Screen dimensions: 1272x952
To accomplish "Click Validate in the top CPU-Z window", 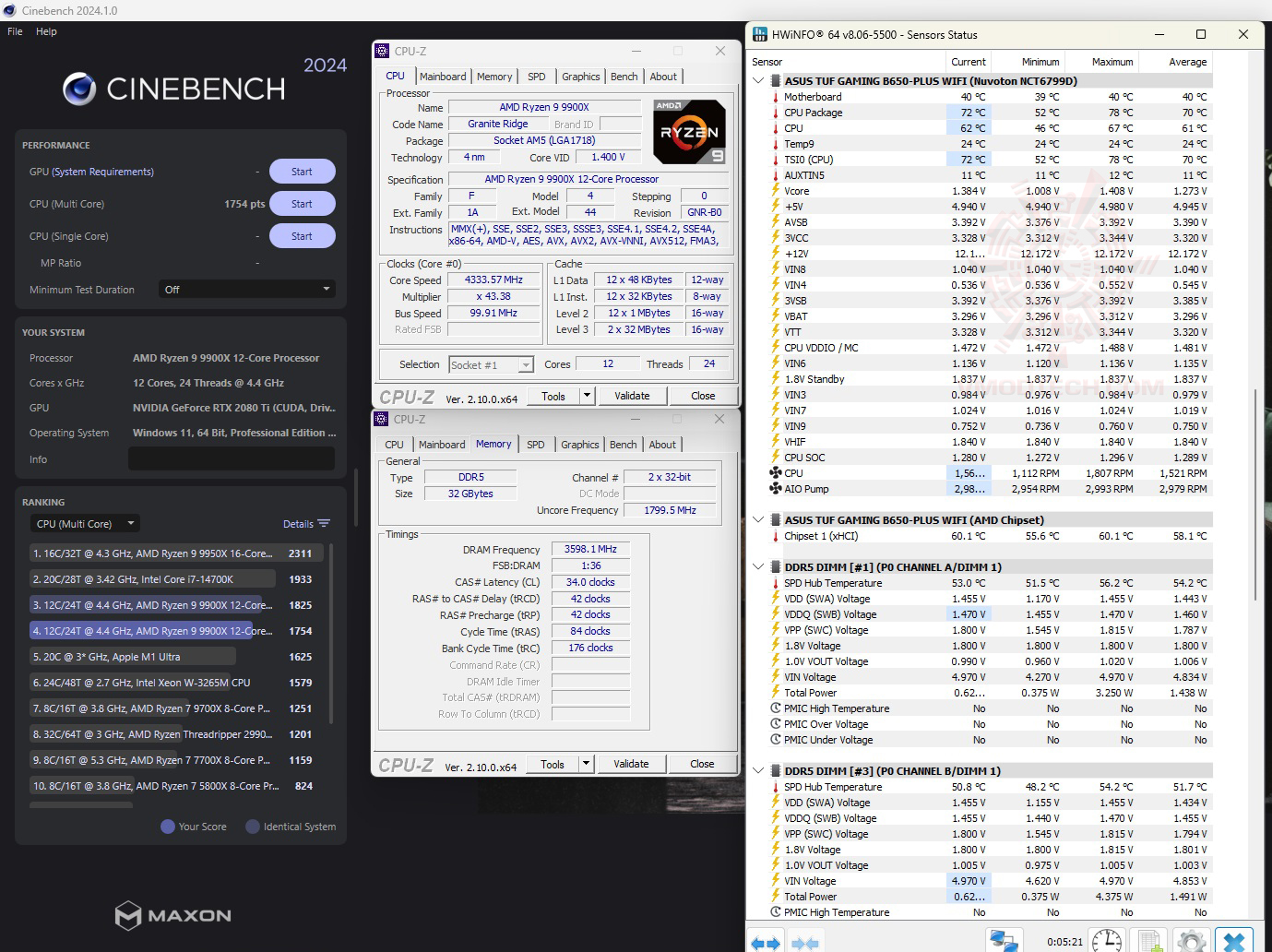I will click(x=632, y=396).
